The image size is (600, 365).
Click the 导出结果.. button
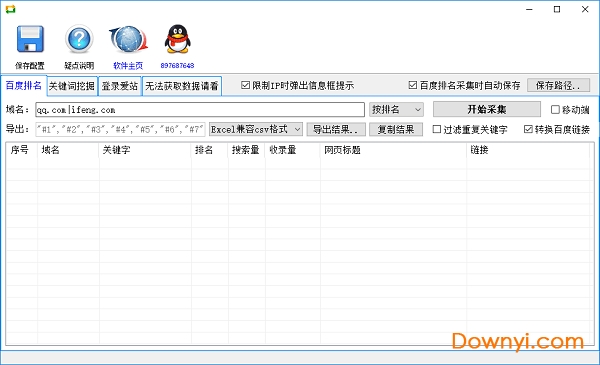click(336, 129)
